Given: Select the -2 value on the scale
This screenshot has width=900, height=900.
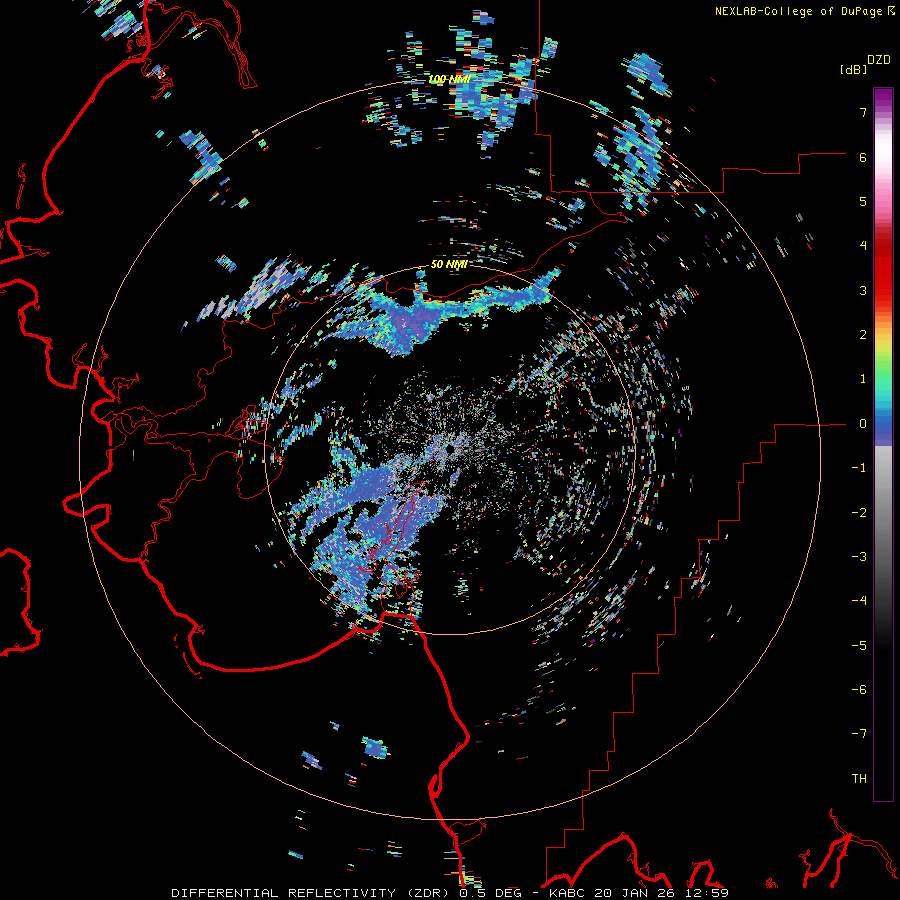Looking at the screenshot, I should (x=859, y=513).
